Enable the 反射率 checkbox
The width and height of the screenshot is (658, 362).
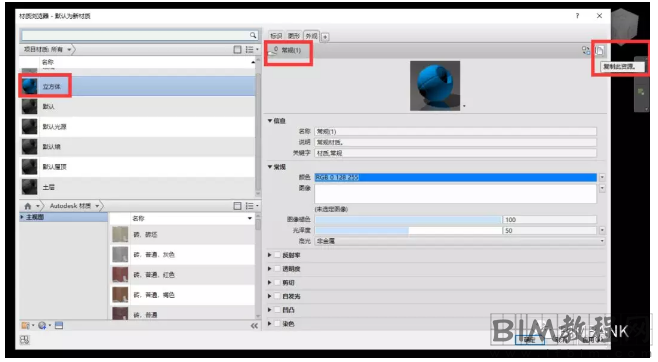click(277, 255)
